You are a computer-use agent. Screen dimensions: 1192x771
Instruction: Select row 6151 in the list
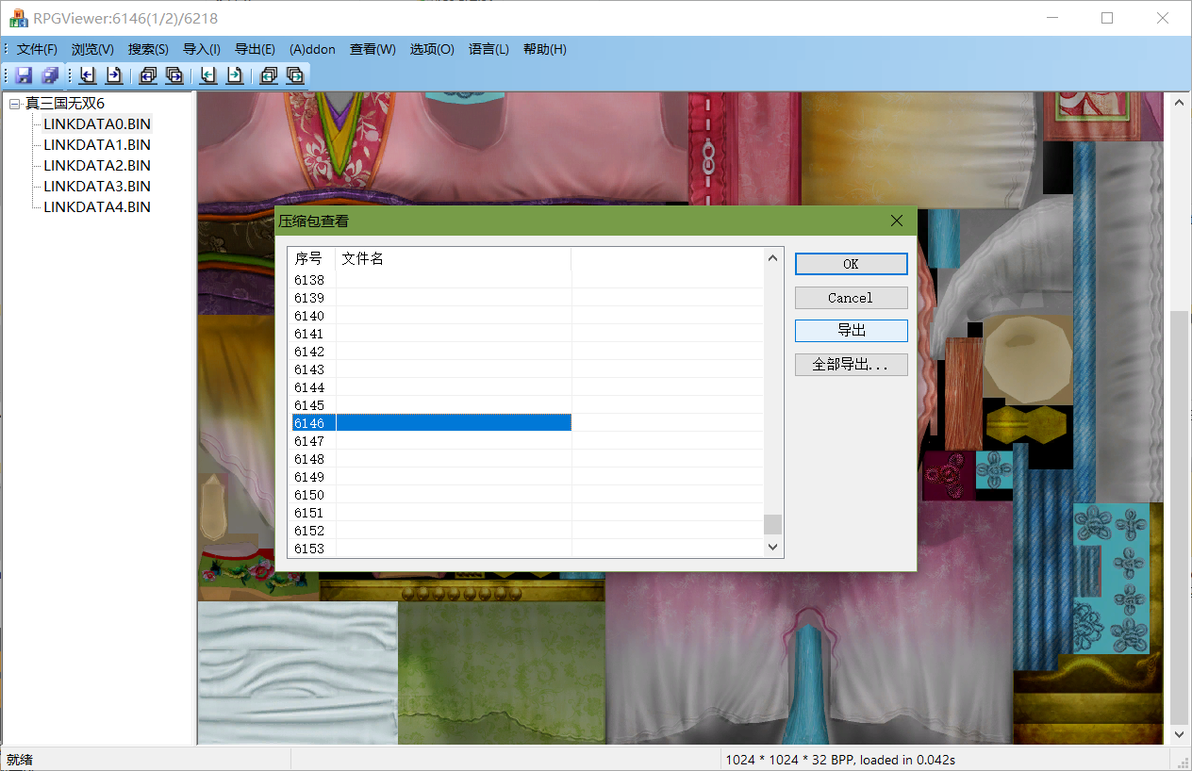(528, 512)
